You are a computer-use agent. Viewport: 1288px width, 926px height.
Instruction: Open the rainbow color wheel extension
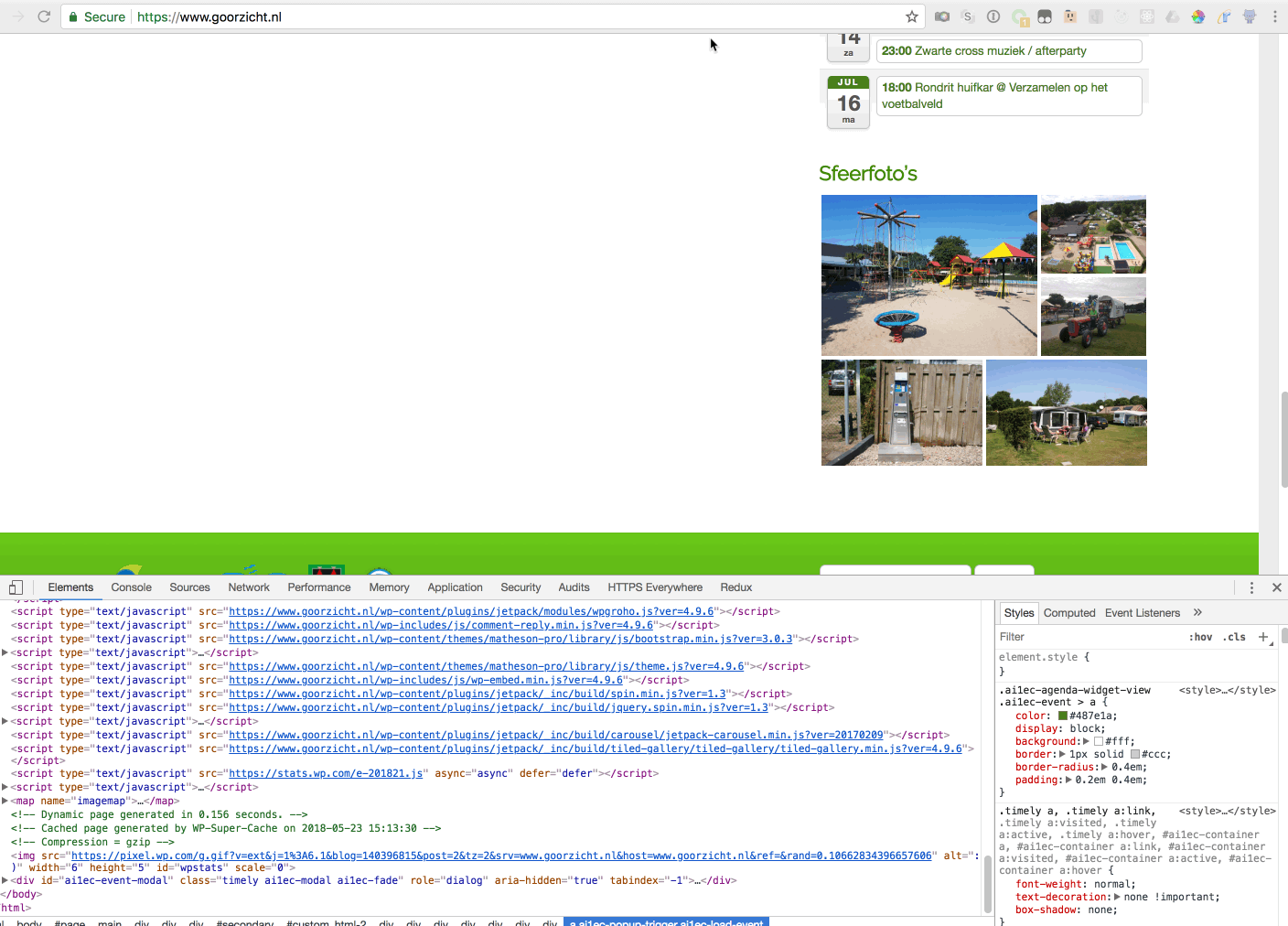[x=1198, y=16]
